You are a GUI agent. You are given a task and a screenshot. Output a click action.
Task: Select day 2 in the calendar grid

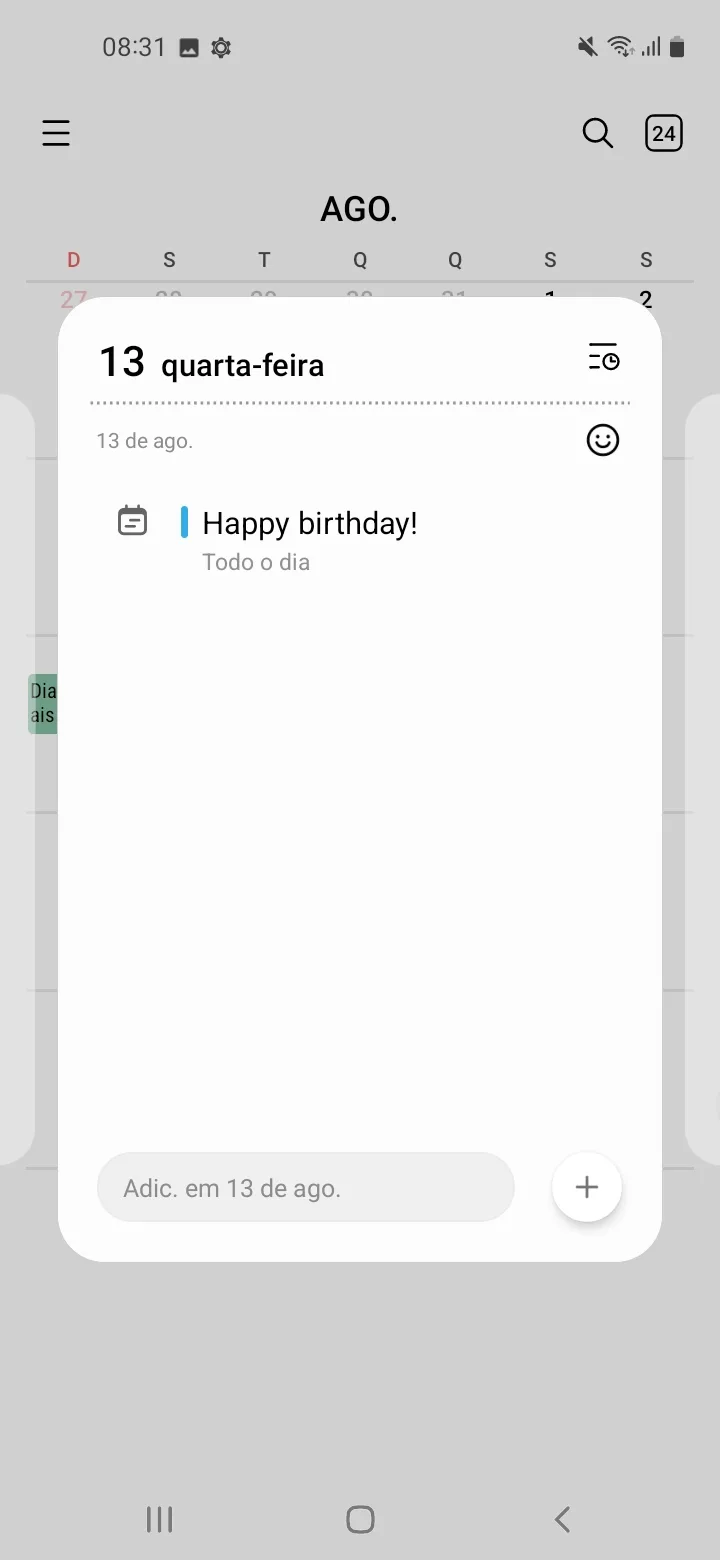646,297
